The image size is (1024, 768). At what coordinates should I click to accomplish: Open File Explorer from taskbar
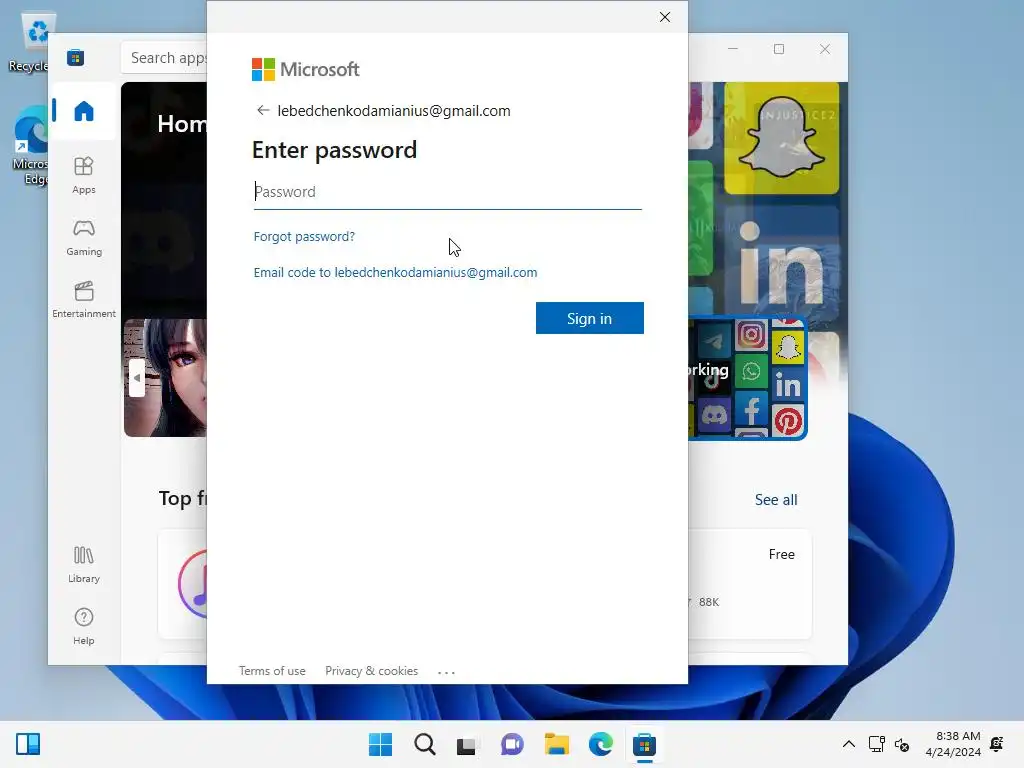coord(556,744)
